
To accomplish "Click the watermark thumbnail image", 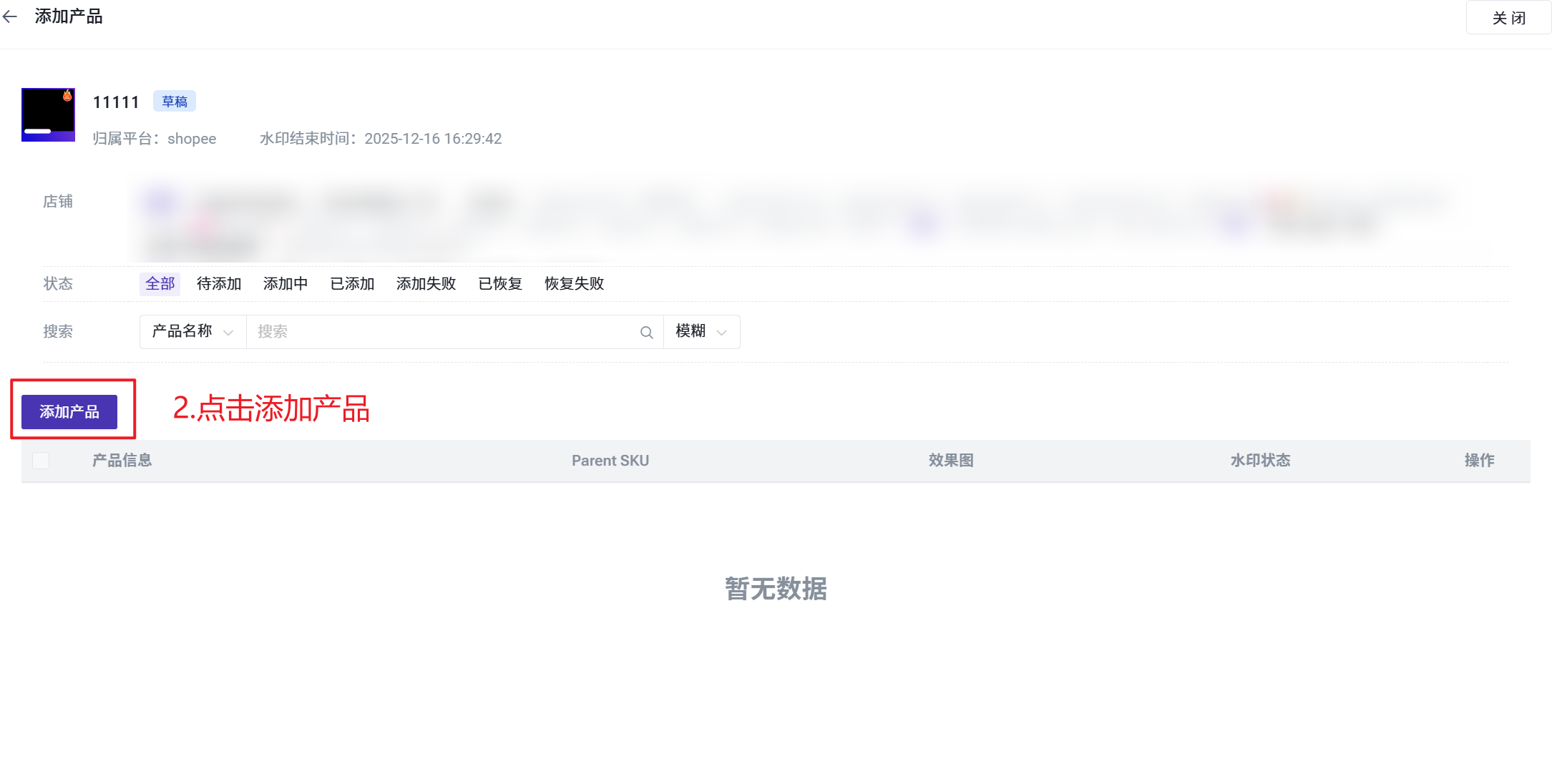I will (x=48, y=114).
